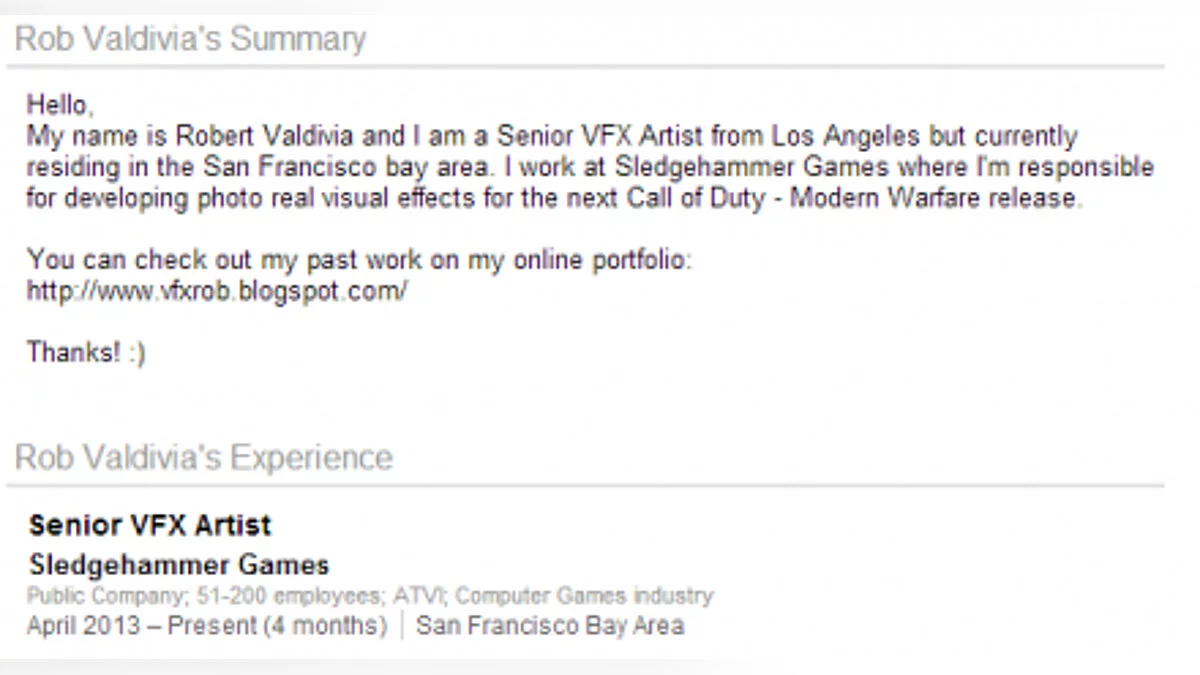Viewport: 1200px width, 675px height.
Task: Click the Rob Valdivia's Summary heading
Action: coord(190,40)
